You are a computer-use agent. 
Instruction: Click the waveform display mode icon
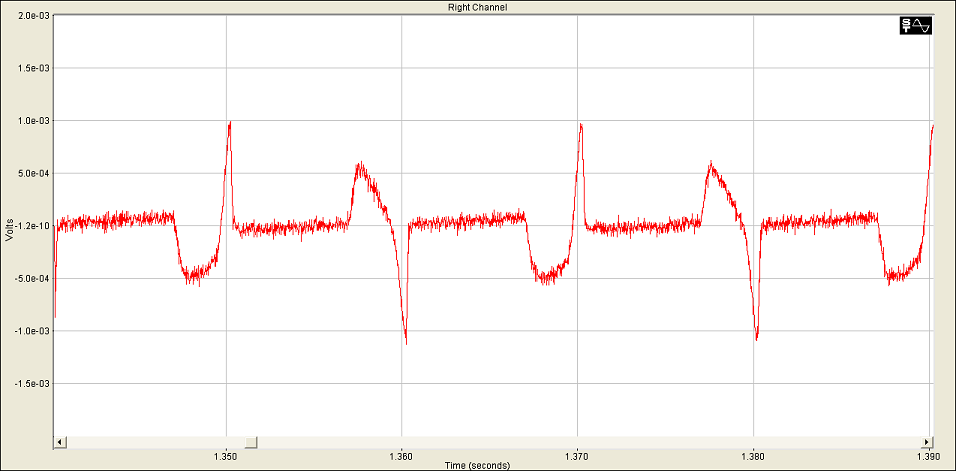pyautogui.click(x=916, y=26)
